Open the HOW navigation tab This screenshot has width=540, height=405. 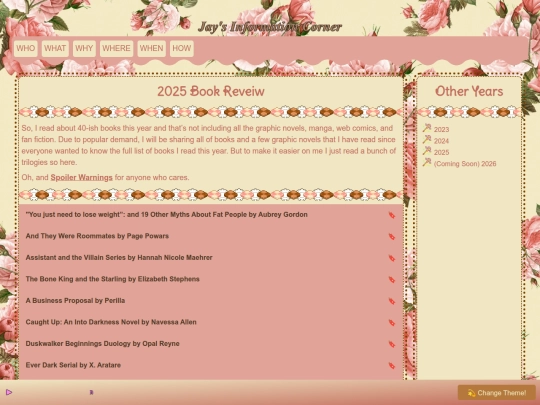coord(181,49)
